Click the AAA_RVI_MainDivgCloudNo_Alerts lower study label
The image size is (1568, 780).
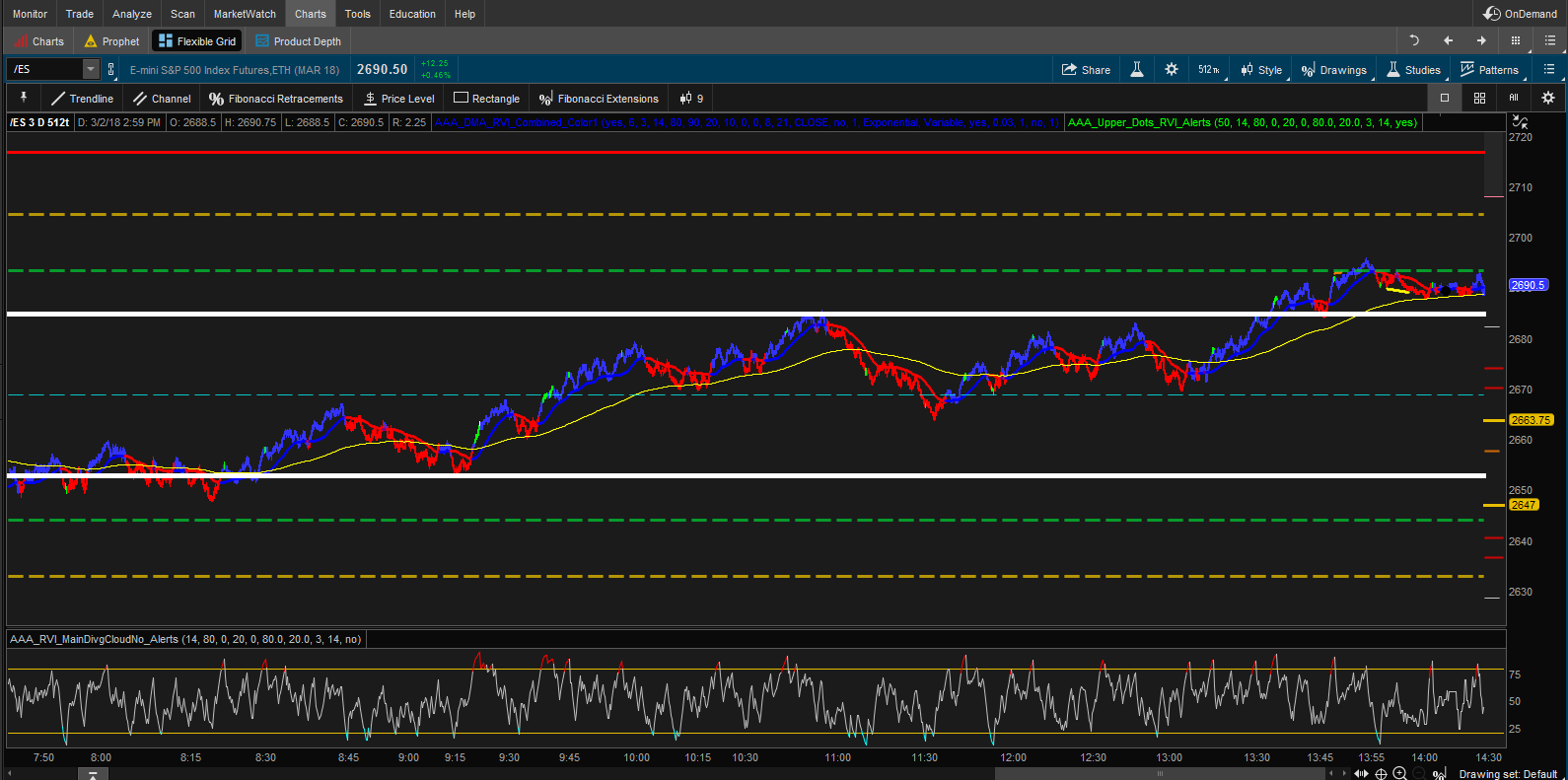pos(185,639)
